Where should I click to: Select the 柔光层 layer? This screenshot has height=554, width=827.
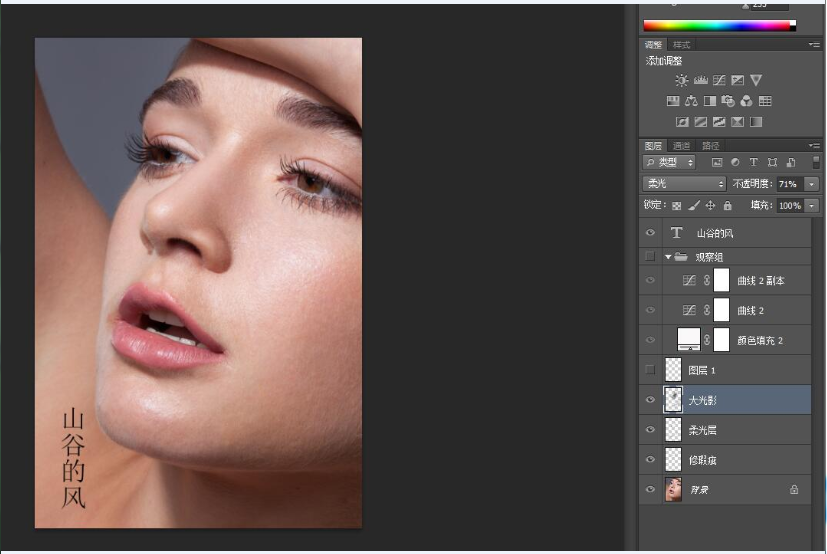coord(703,430)
